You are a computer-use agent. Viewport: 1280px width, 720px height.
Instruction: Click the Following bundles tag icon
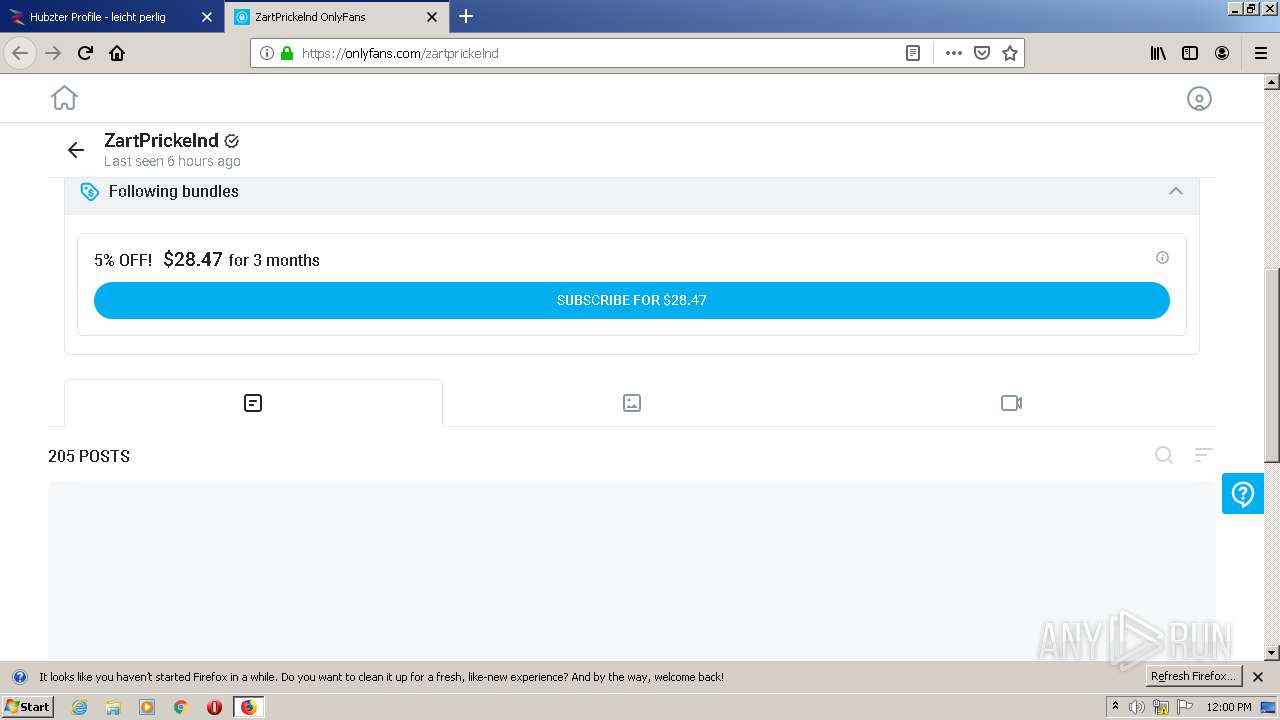[x=90, y=191]
